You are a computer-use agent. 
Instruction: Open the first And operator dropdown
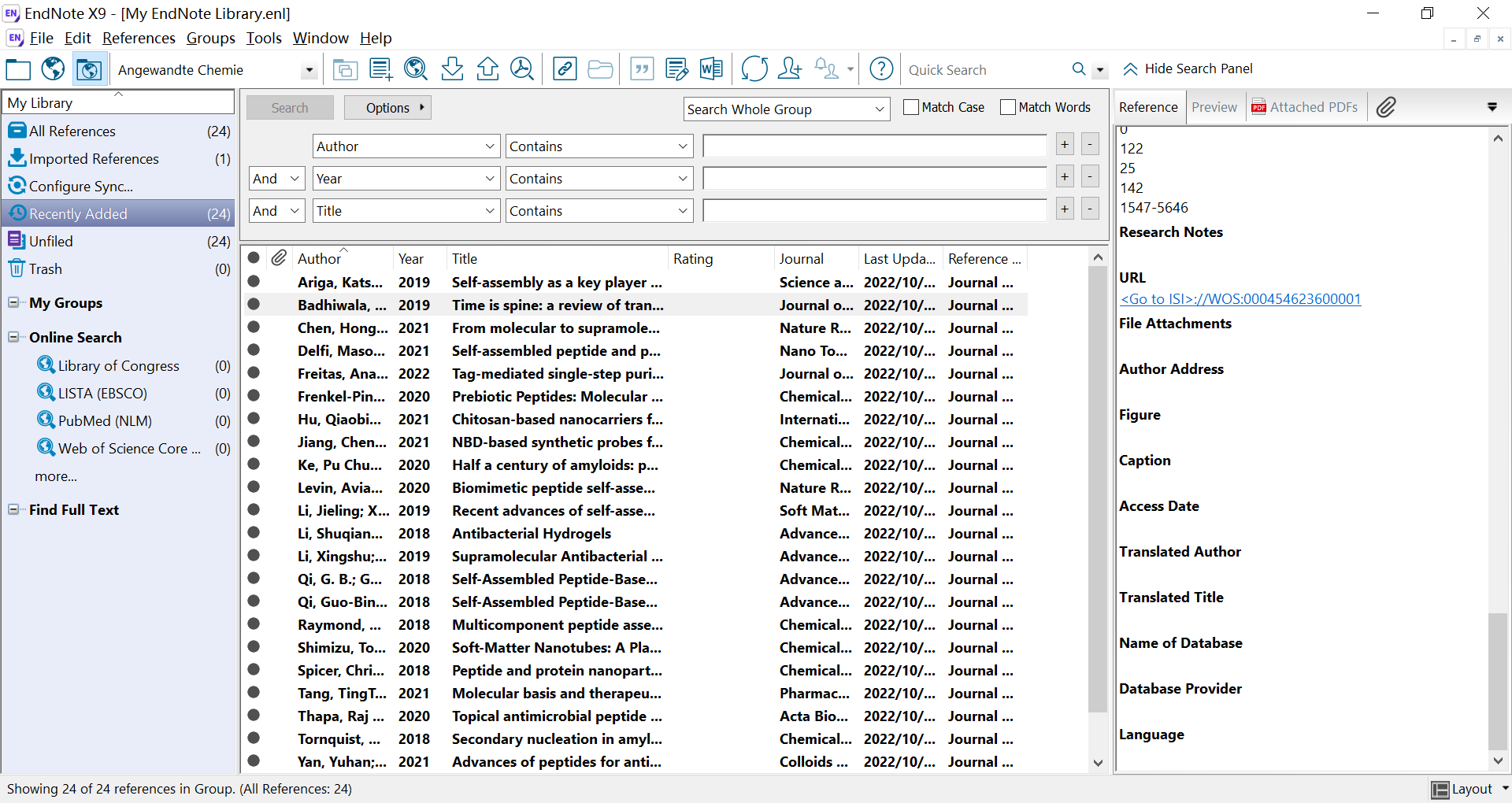click(x=277, y=179)
